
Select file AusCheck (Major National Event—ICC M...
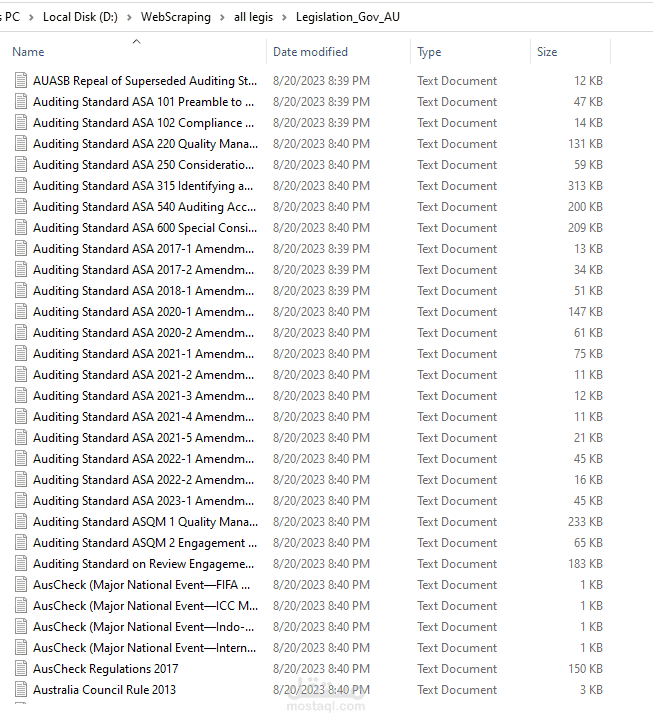[x=145, y=606]
